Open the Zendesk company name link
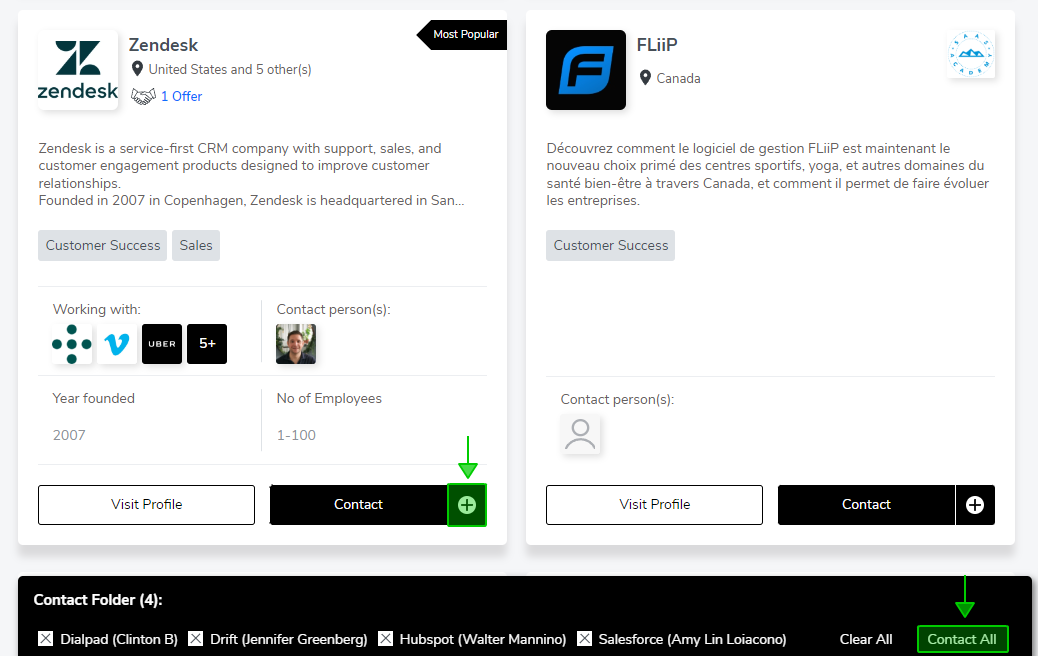The image size is (1038, 656). pyautogui.click(x=164, y=45)
